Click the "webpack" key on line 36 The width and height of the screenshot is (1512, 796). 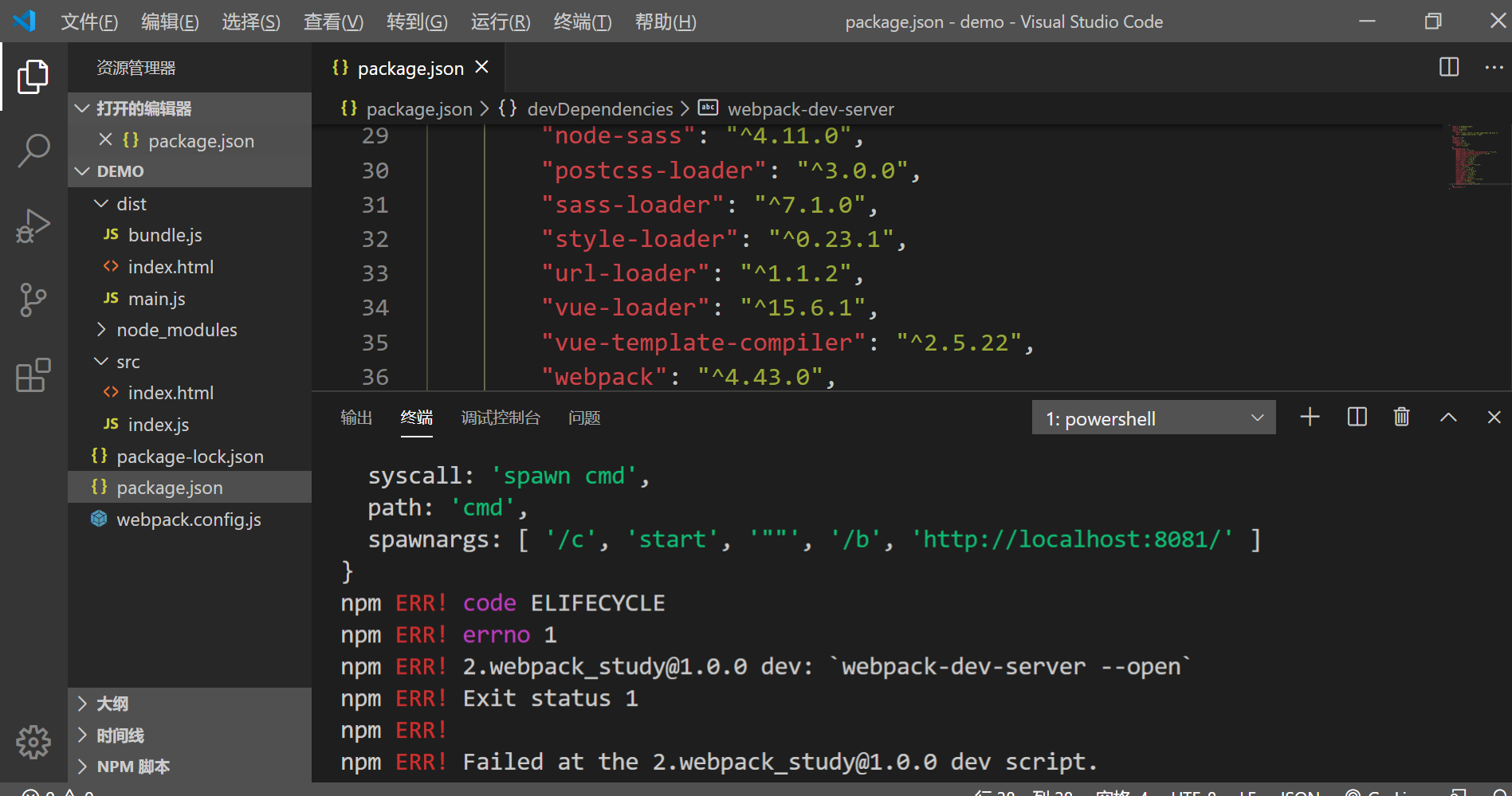pyautogui.click(x=604, y=377)
